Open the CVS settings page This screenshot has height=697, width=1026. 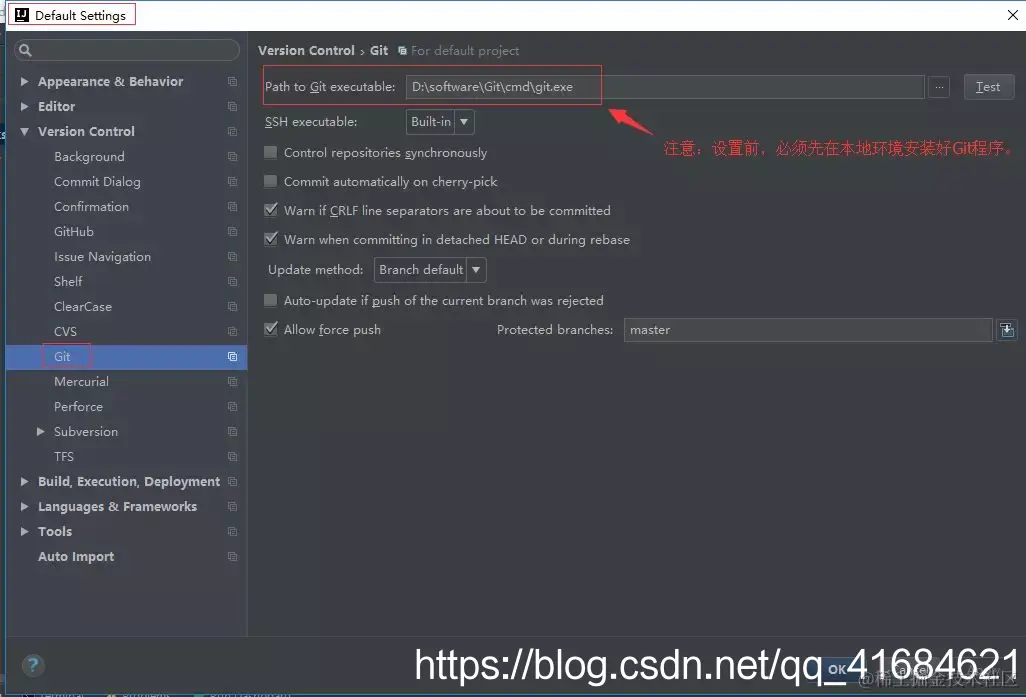65,331
